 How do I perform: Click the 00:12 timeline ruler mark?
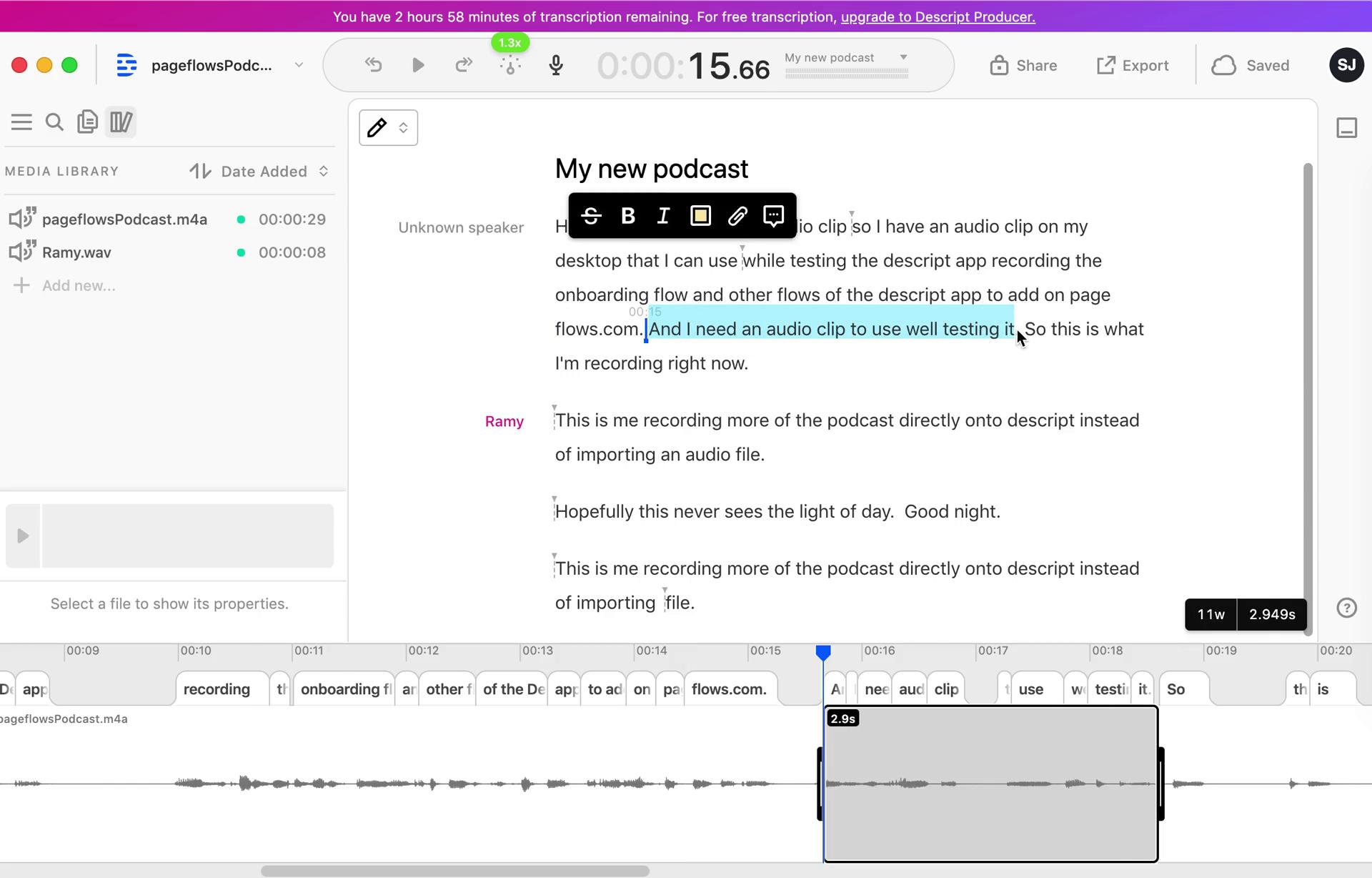pyautogui.click(x=423, y=651)
